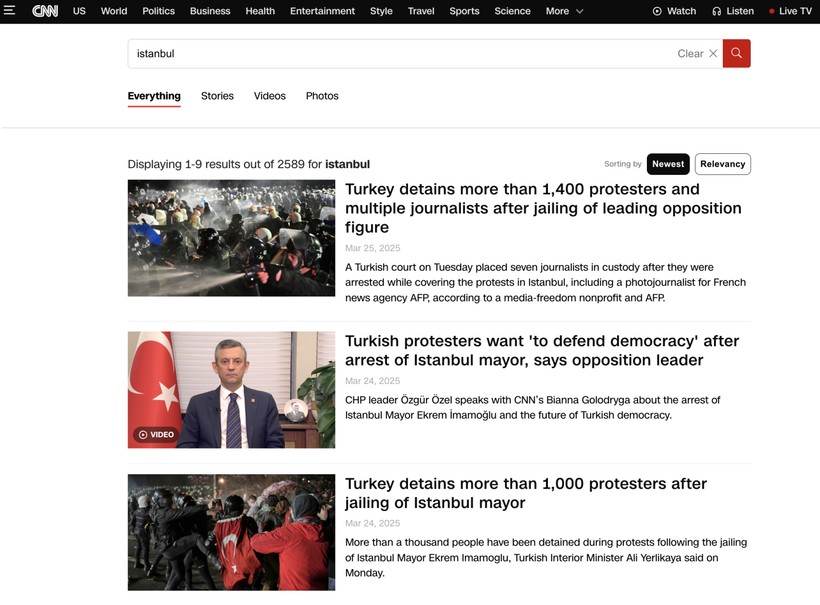
Task: Sort results by Relevancy
Action: 722,164
